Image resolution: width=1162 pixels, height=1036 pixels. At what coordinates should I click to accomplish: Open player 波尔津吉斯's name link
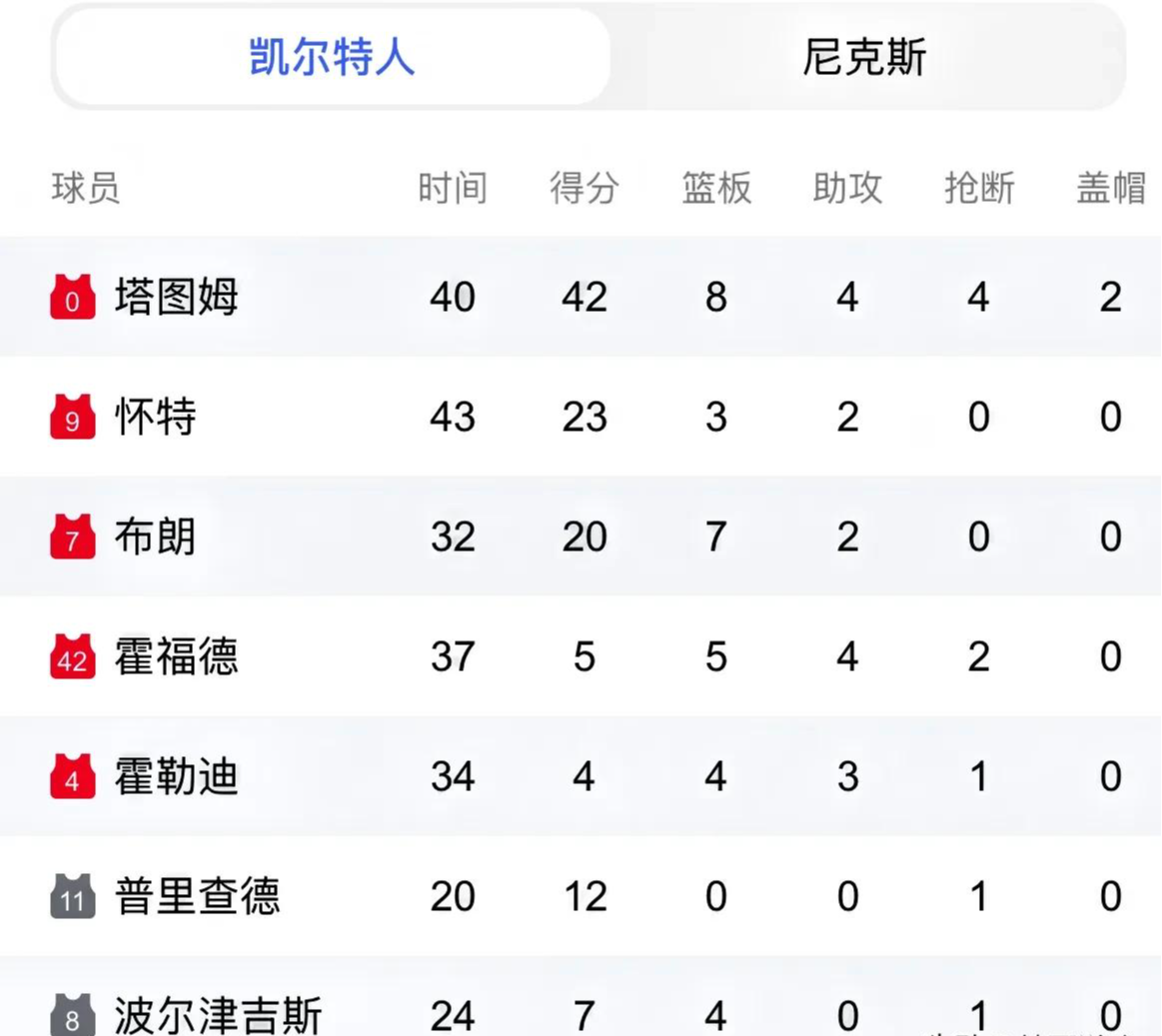218,1015
